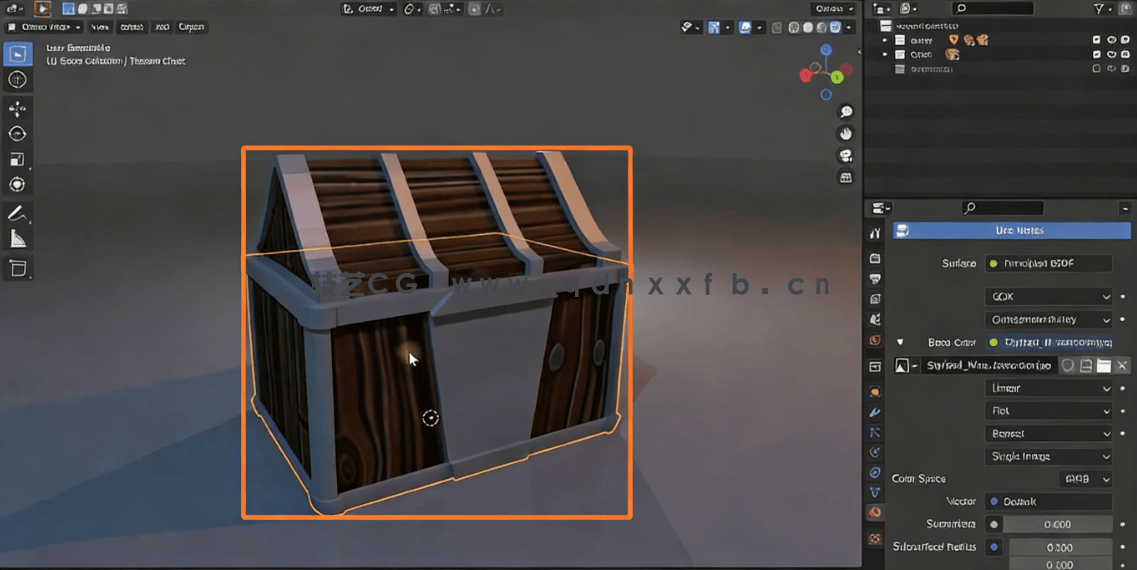Click the viewport pan hand icon
Screen dimensions: 1137x570
click(845, 133)
